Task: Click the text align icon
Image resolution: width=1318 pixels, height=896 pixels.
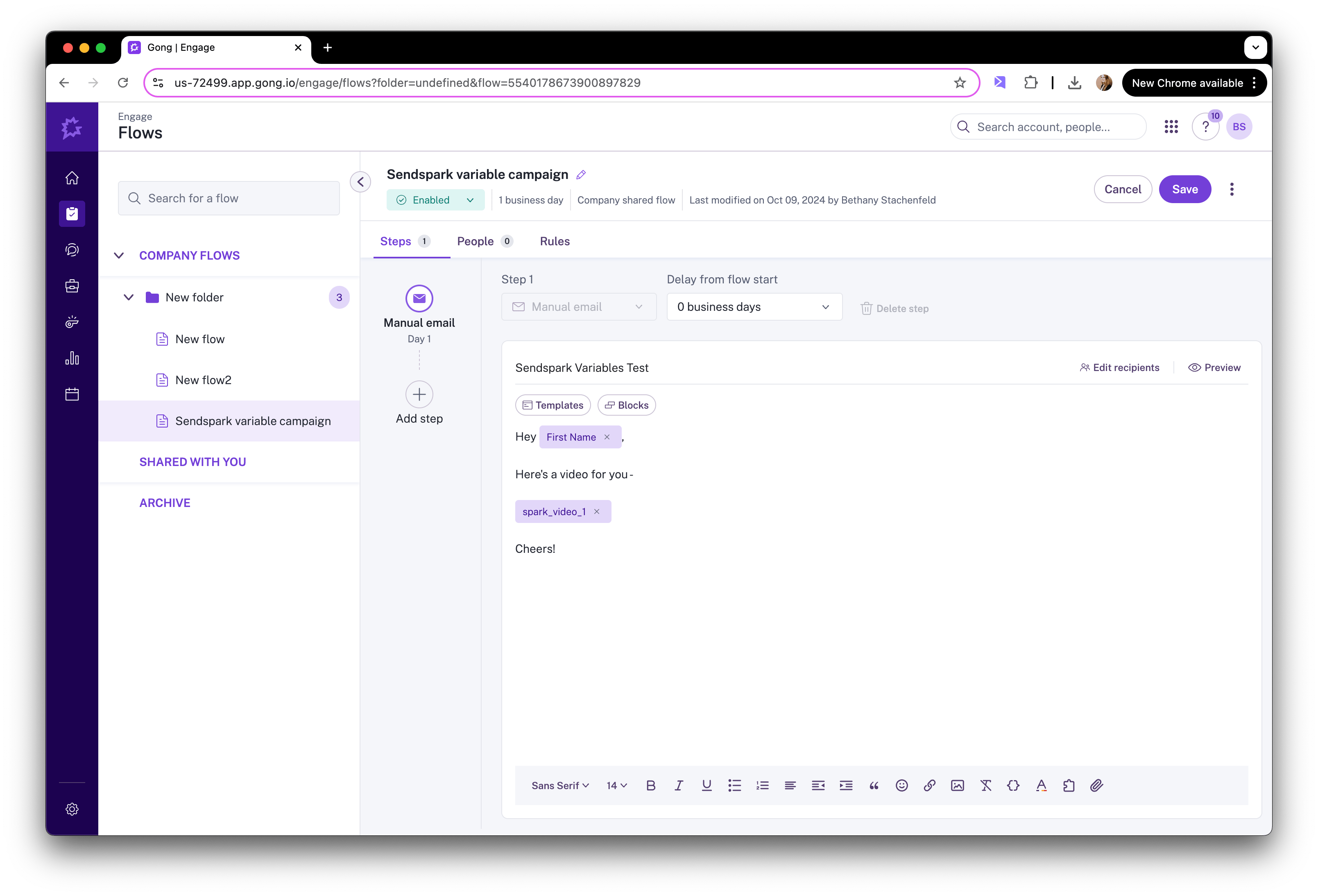Action: coord(790,785)
